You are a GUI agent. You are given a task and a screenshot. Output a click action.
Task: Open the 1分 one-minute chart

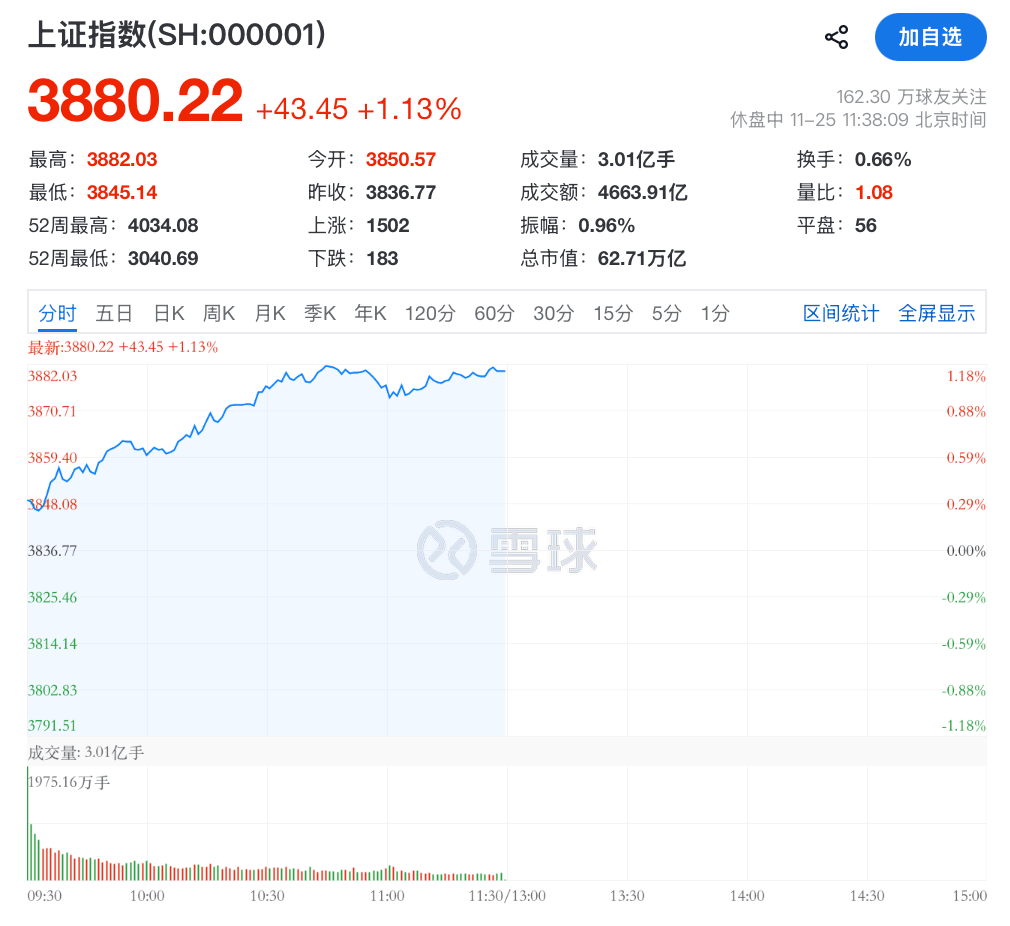point(713,313)
